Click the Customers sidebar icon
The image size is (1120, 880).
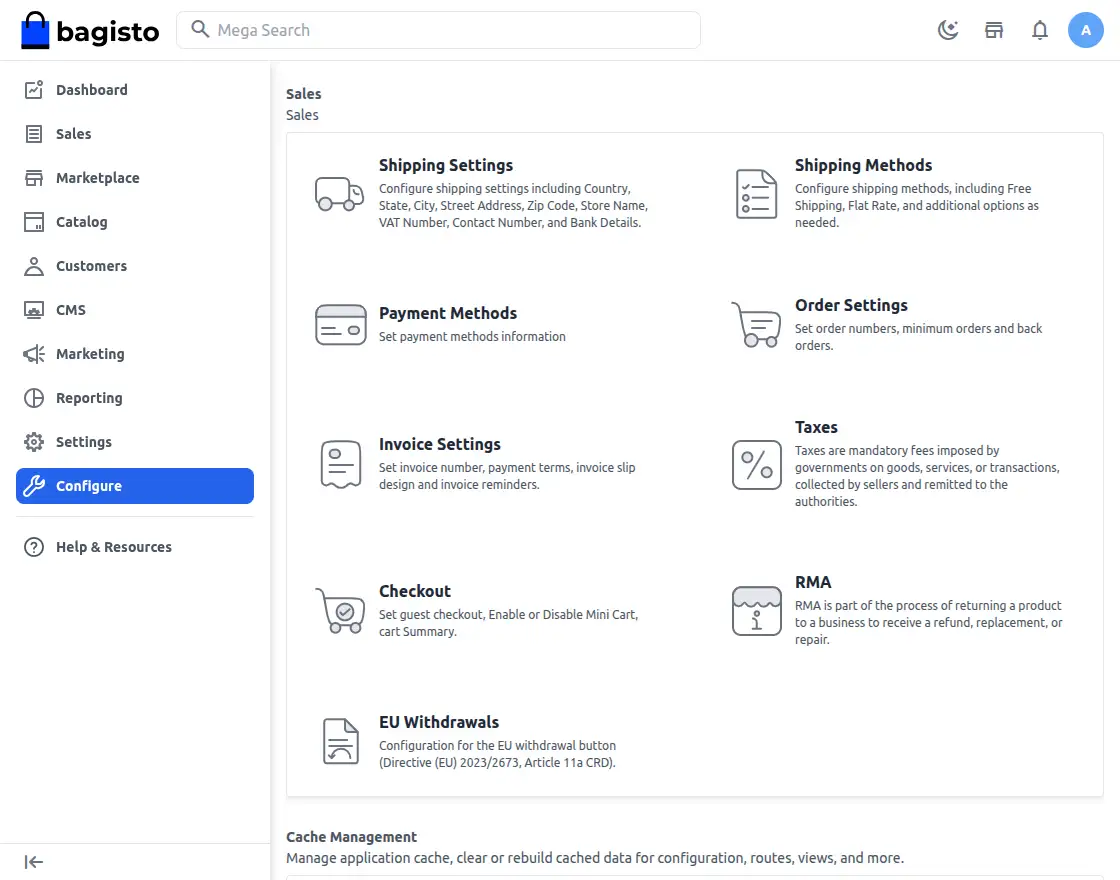coord(34,266)
